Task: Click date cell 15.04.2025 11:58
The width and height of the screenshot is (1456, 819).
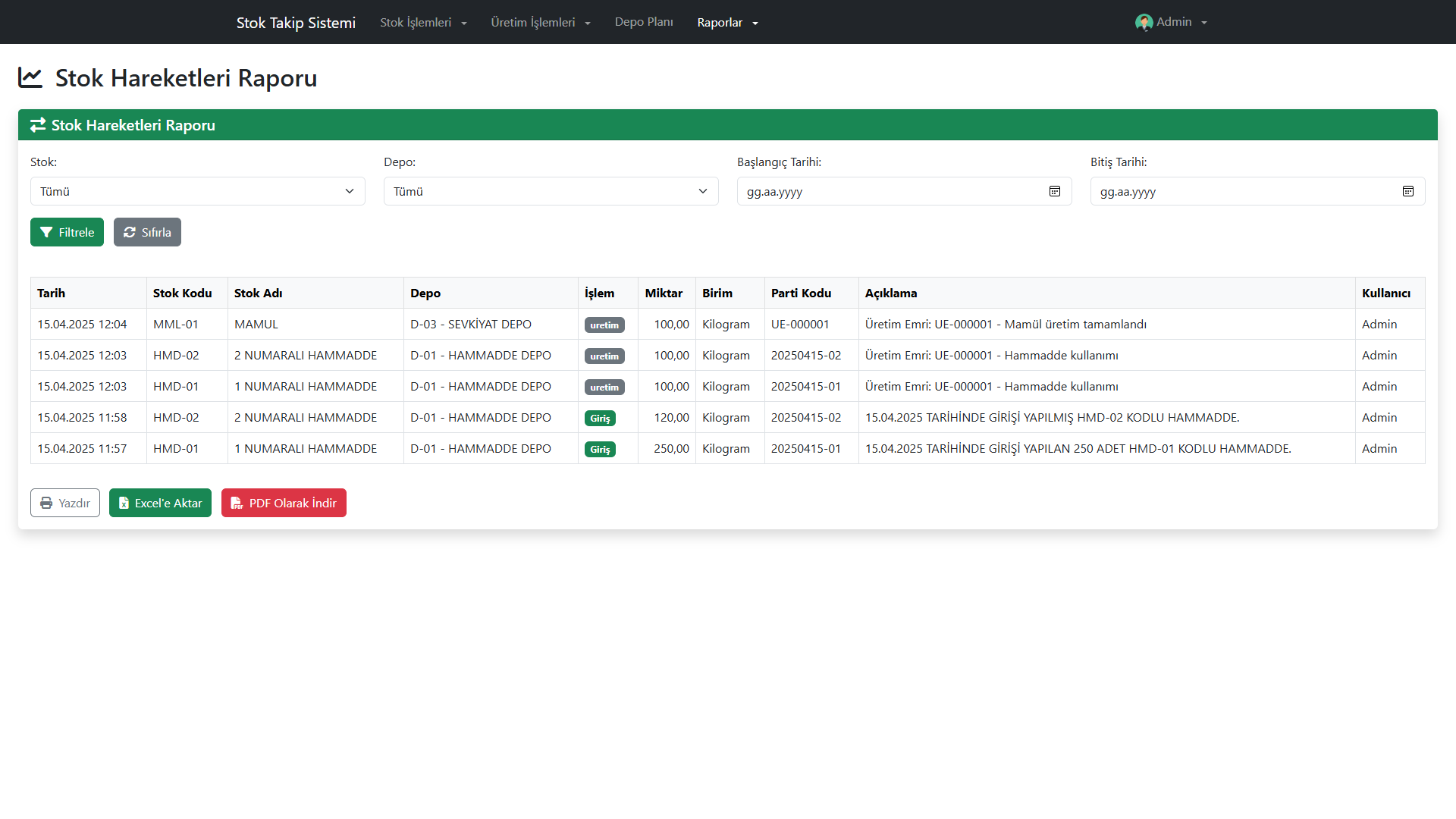Action: click(89, 417)
